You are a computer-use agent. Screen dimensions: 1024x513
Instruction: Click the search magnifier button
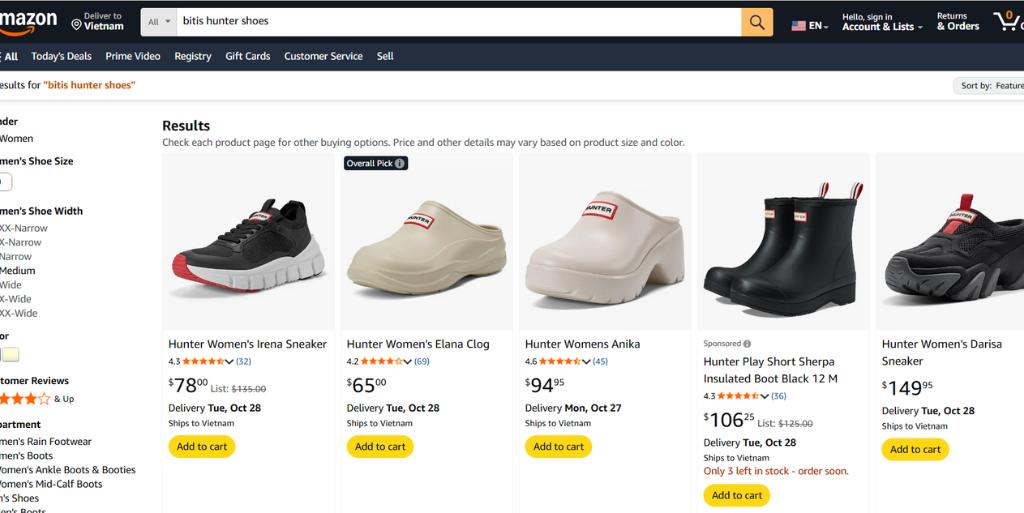pyautogui.click(x=756, y=22)
